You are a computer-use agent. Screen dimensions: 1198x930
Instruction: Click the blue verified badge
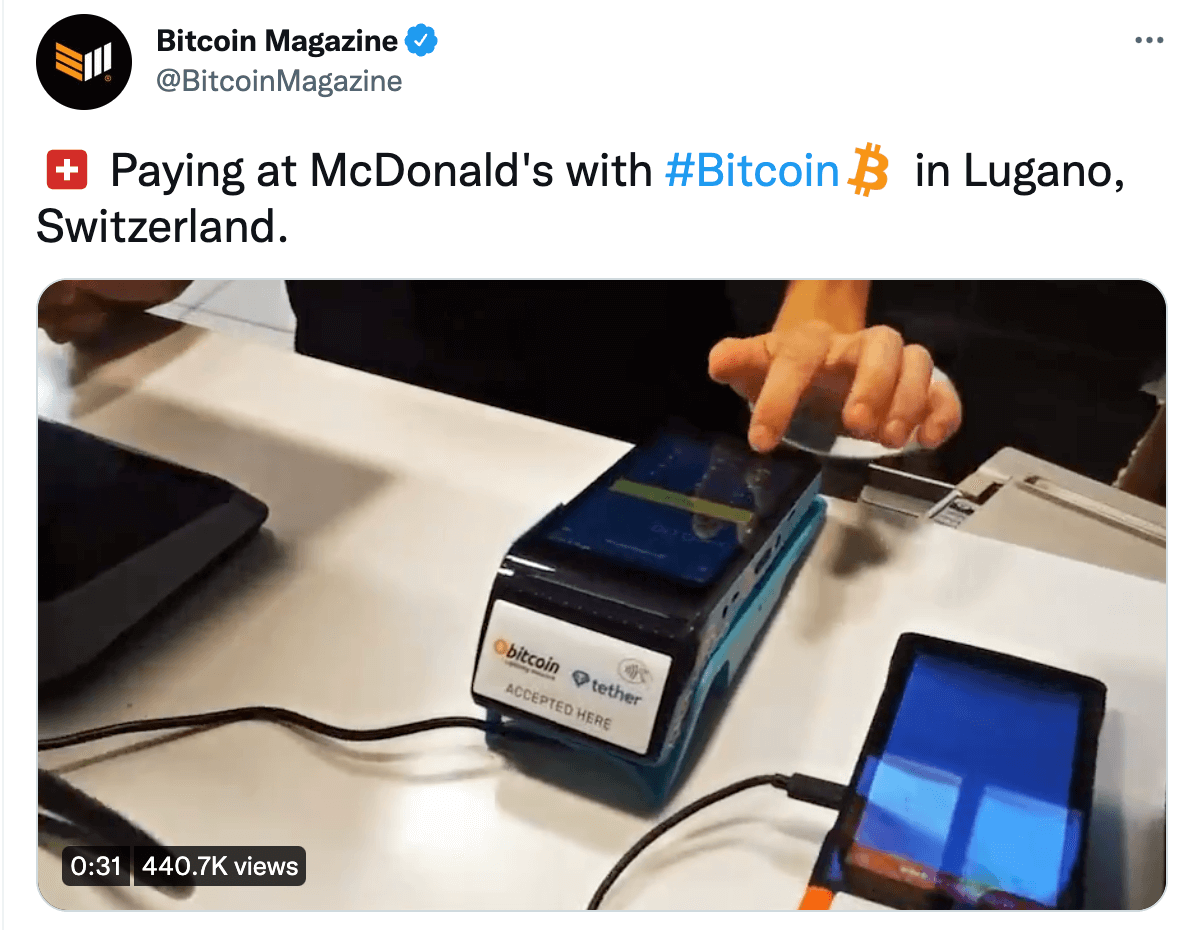point(421,41)
